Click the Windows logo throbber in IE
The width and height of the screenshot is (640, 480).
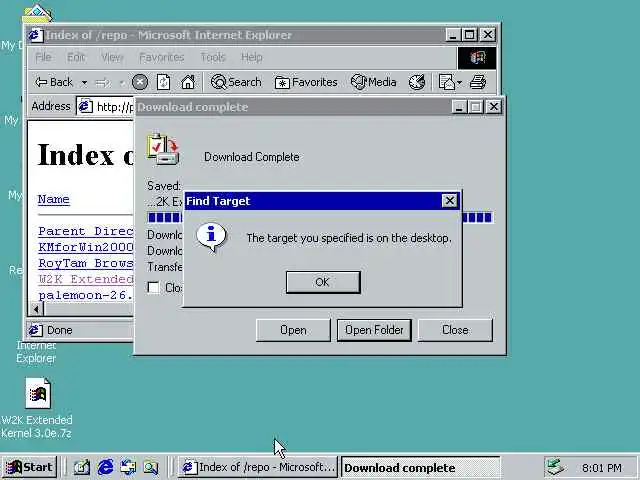(477, 58)
